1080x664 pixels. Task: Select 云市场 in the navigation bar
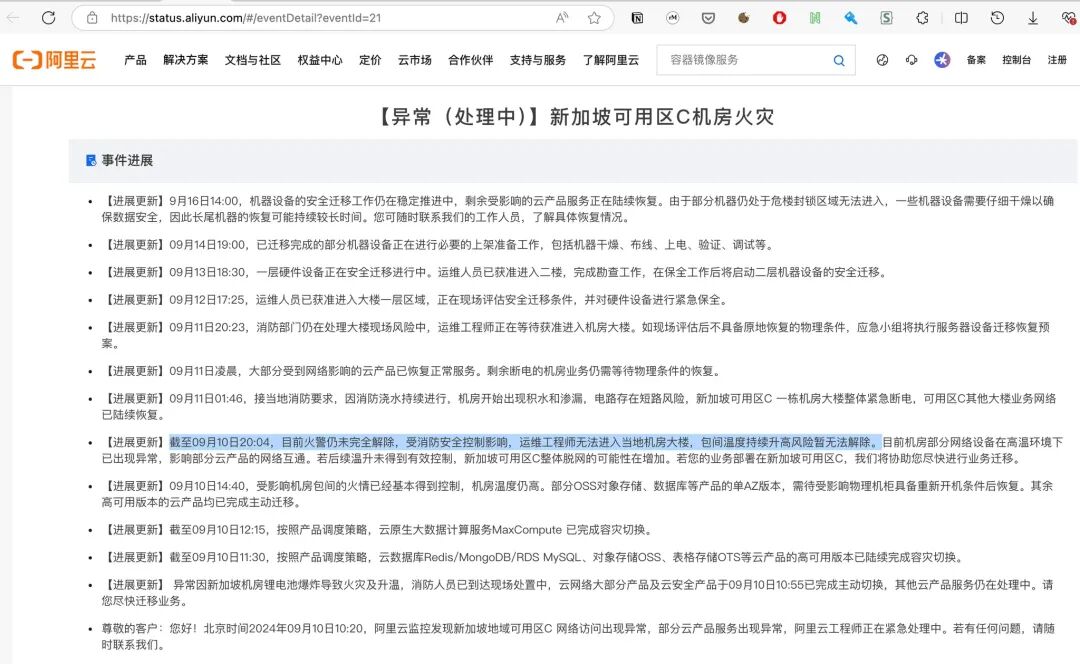tap(415, 60)
